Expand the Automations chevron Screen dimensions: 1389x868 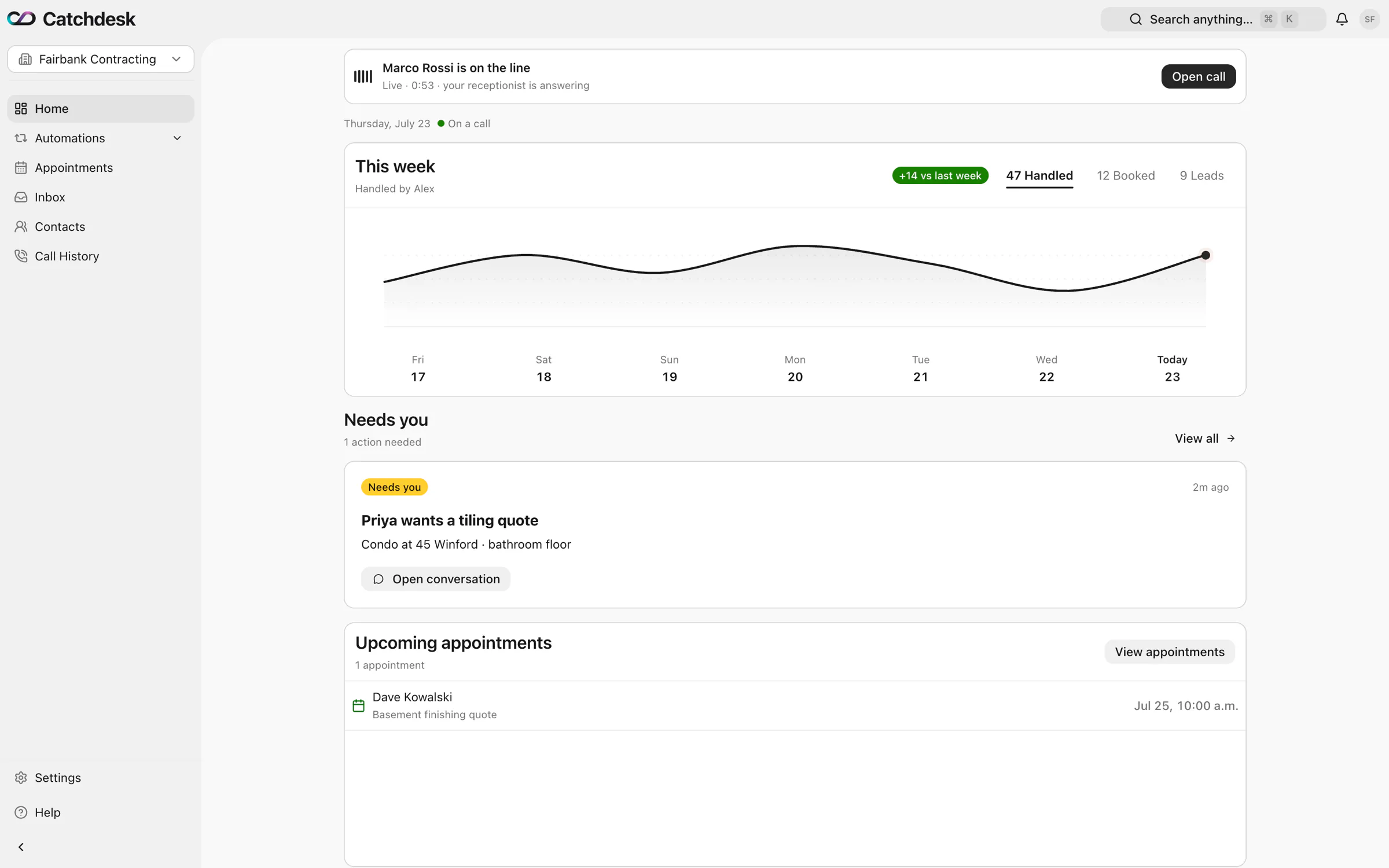click(177, 138)
